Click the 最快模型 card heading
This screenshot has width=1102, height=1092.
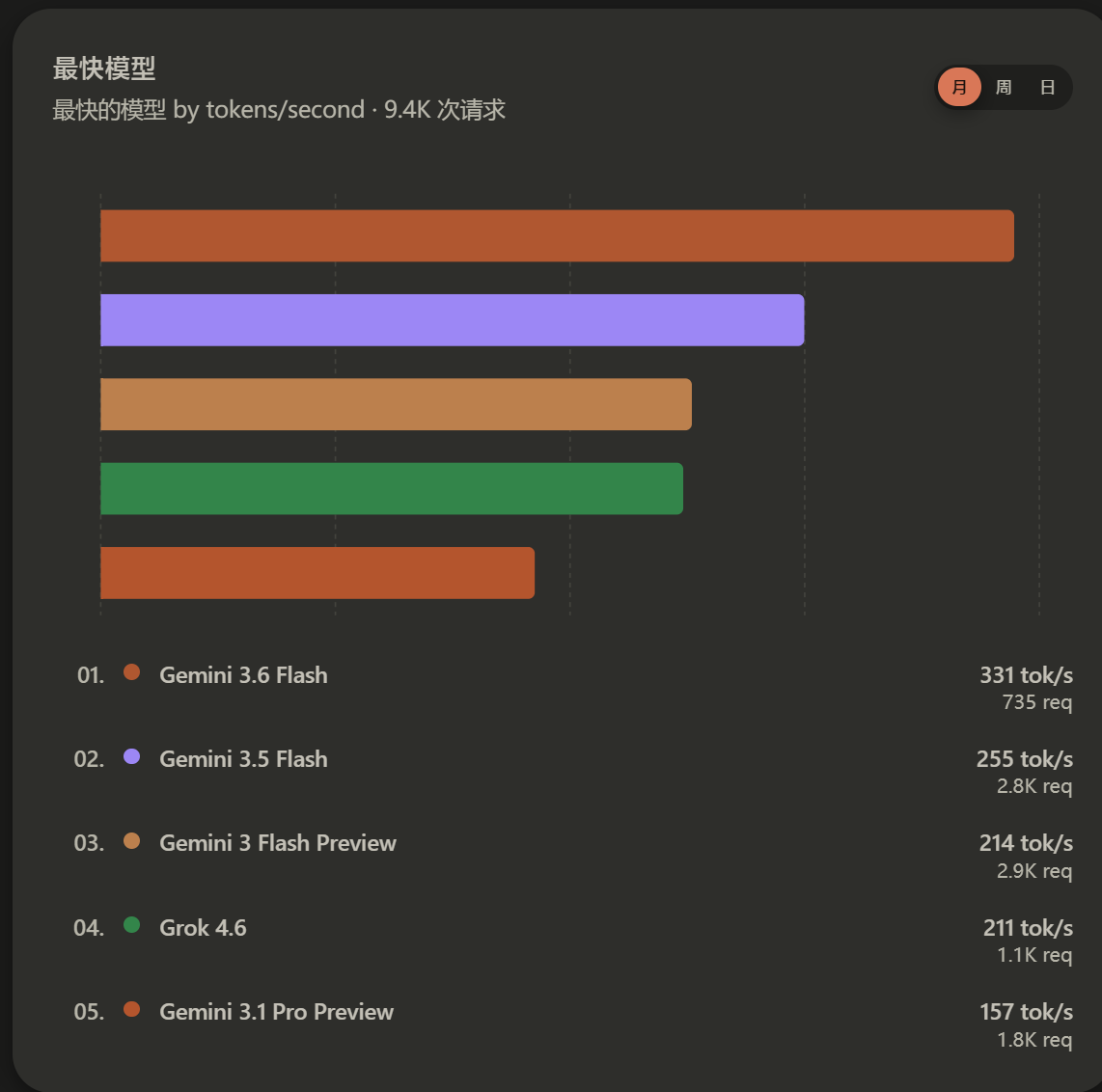click(x=104, y=68)
